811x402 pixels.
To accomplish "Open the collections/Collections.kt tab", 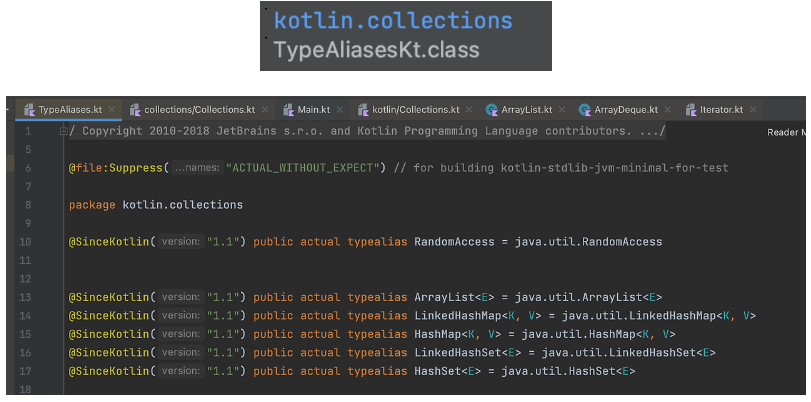I will (x=199, y=110).
